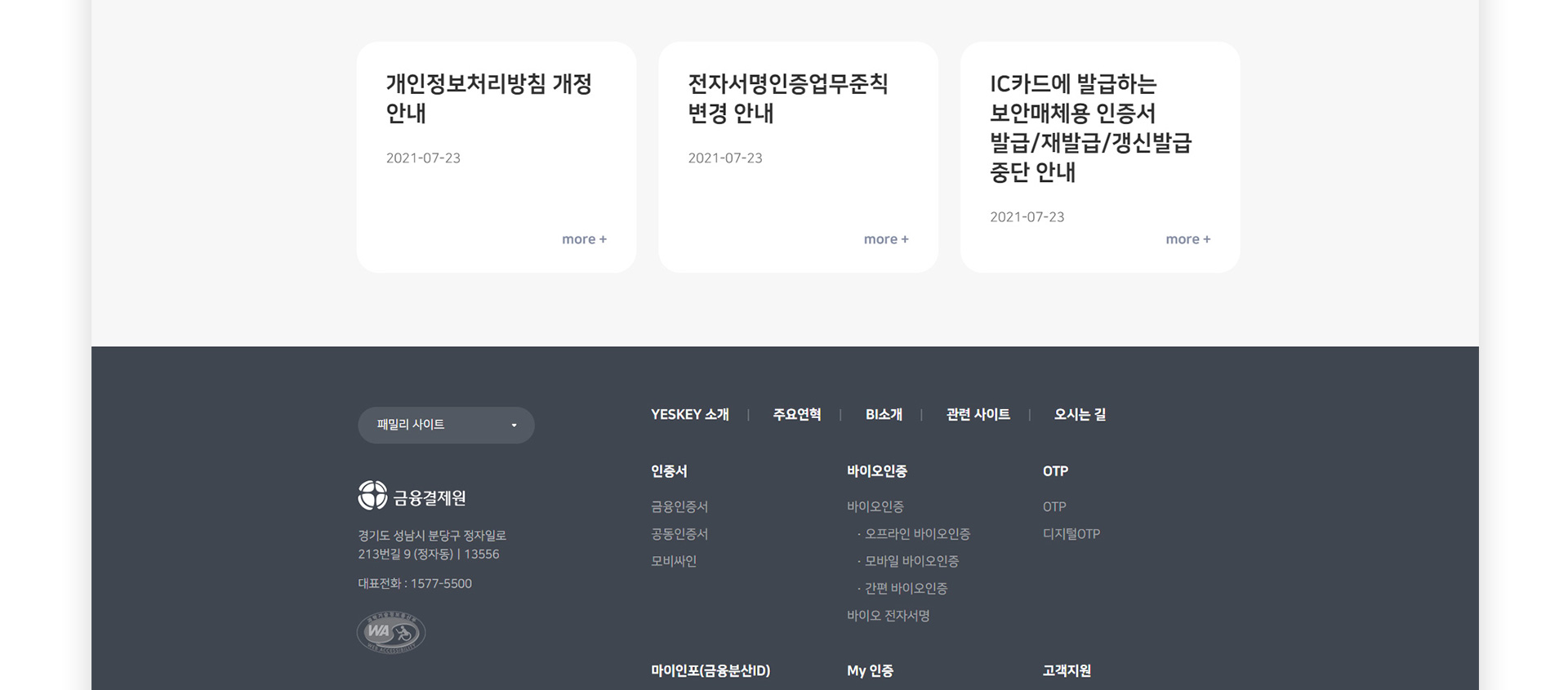Screen dimensions: 1568x690
Task: Click 오시는 길 in footer
Action: click(x=1080, y=415)
